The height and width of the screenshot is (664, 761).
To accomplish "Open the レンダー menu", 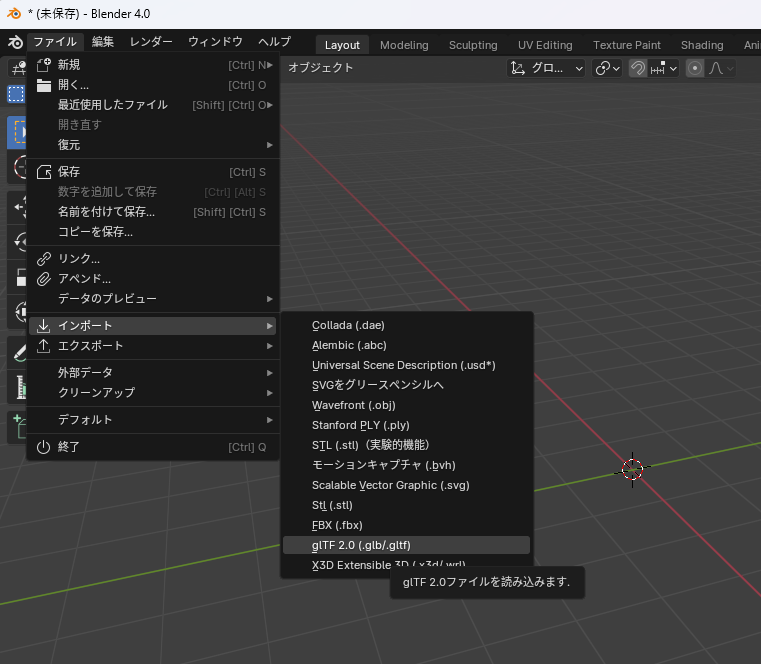I will coord(151,42).
